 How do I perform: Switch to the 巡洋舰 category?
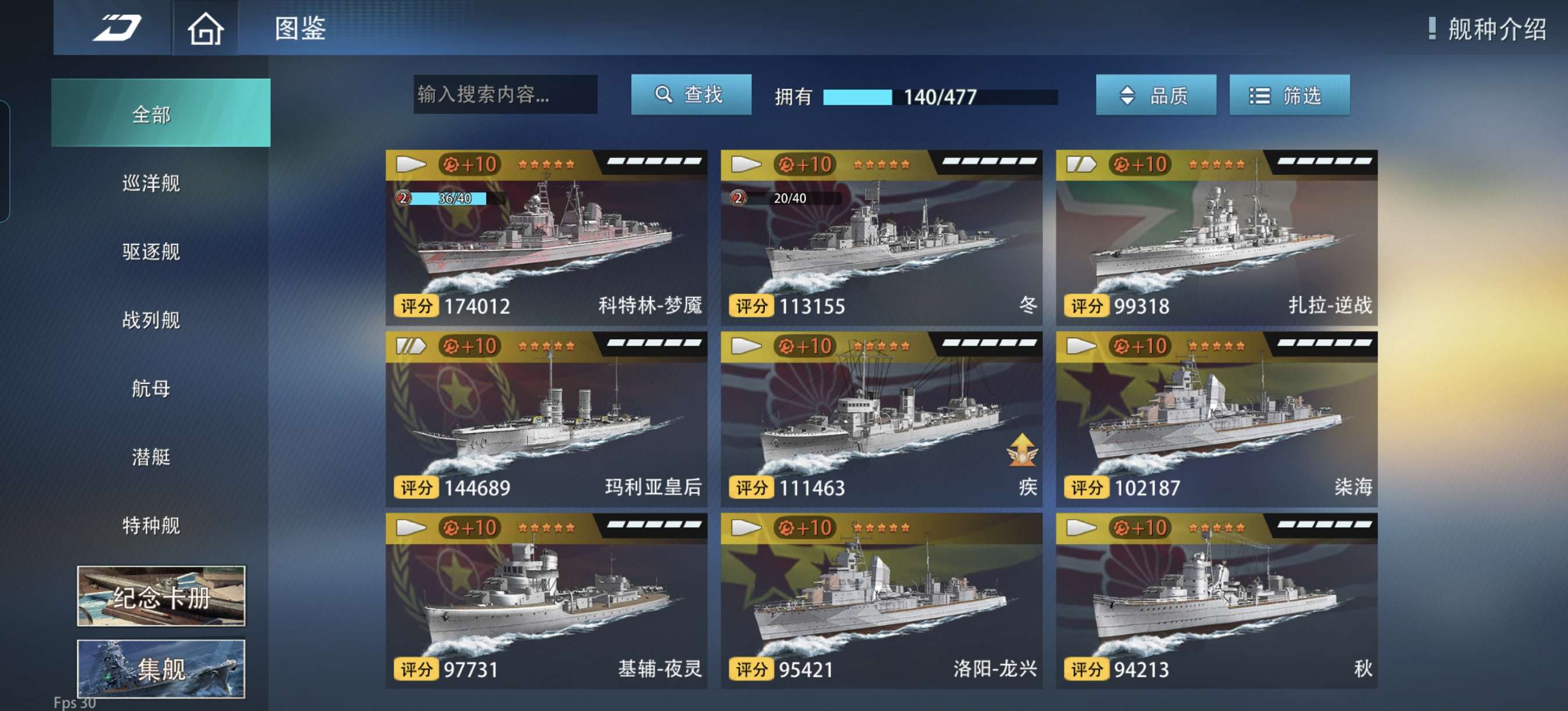pyautogui.click(x=151, y=182)
